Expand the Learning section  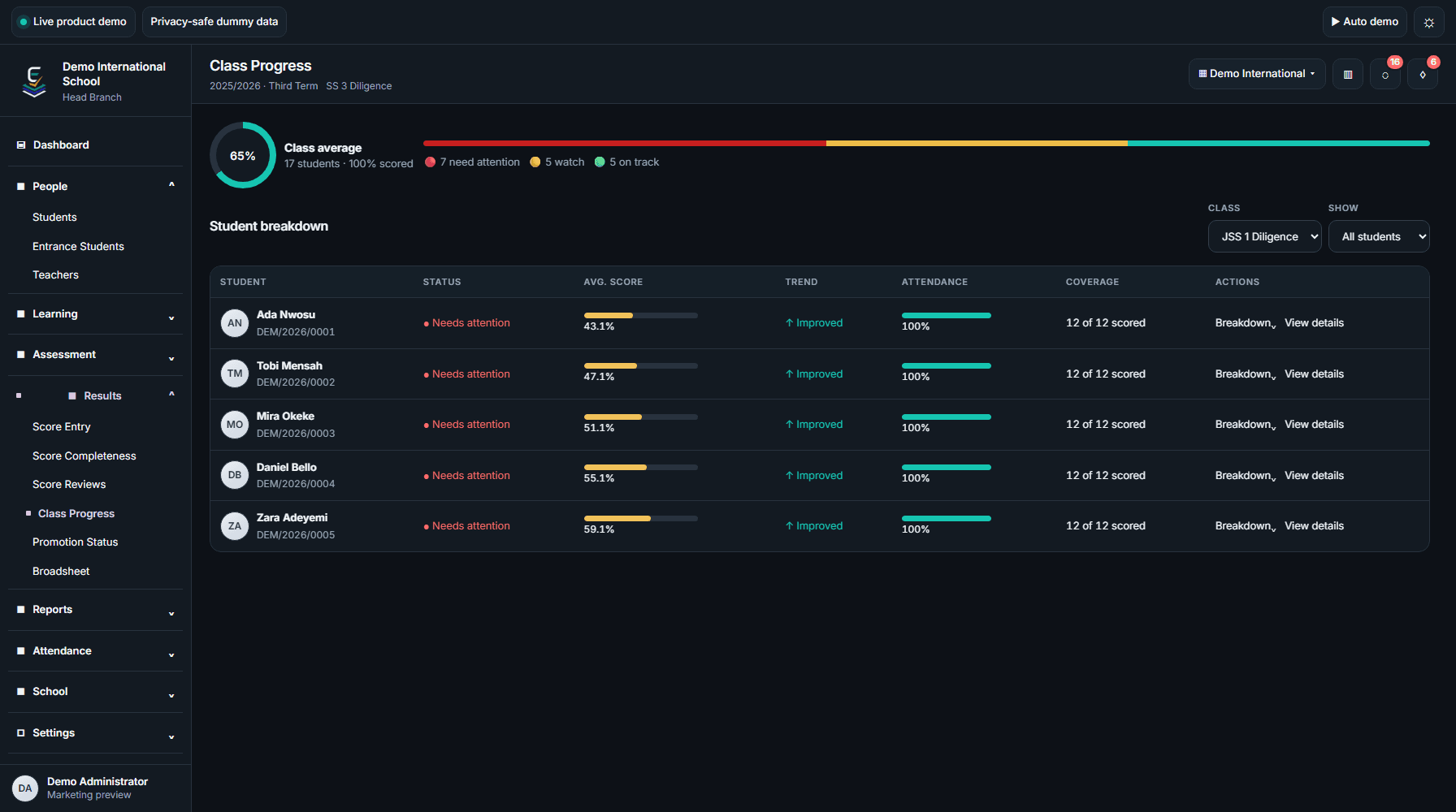click(x=95, y=314)
